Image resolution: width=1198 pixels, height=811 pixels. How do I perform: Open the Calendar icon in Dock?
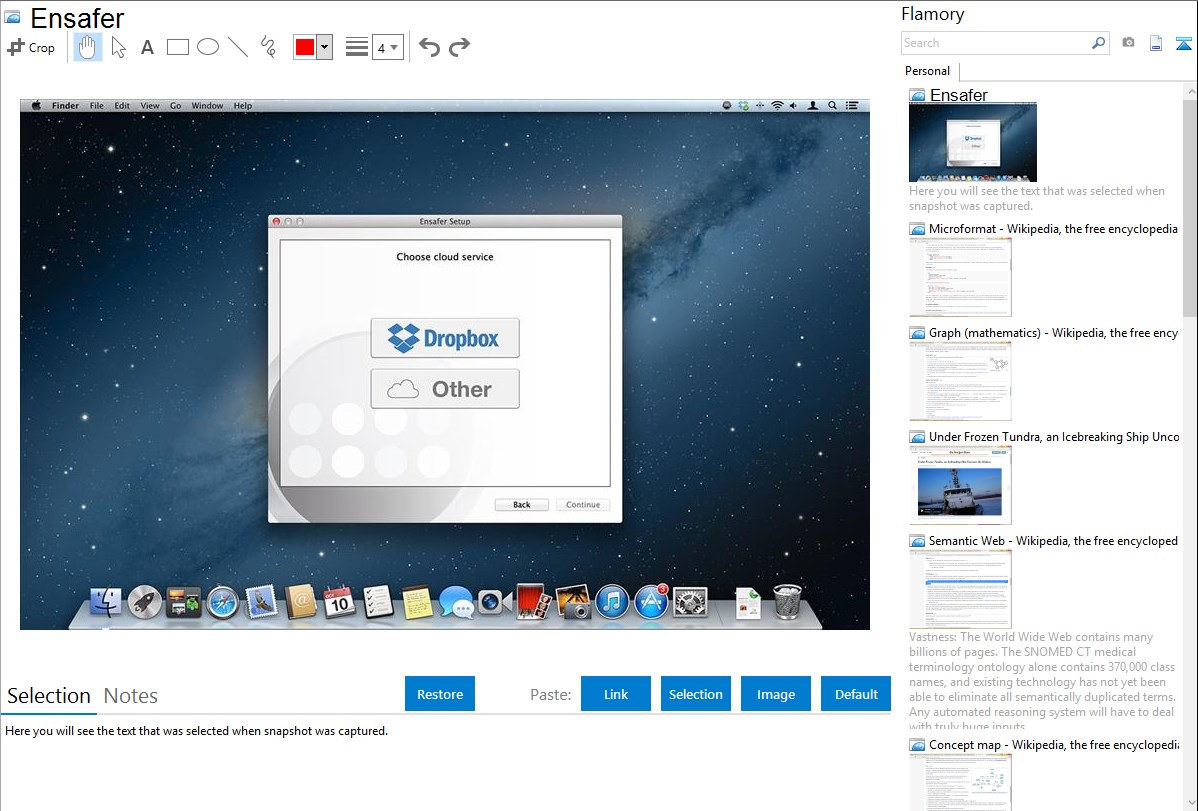[x=339, y=602]
